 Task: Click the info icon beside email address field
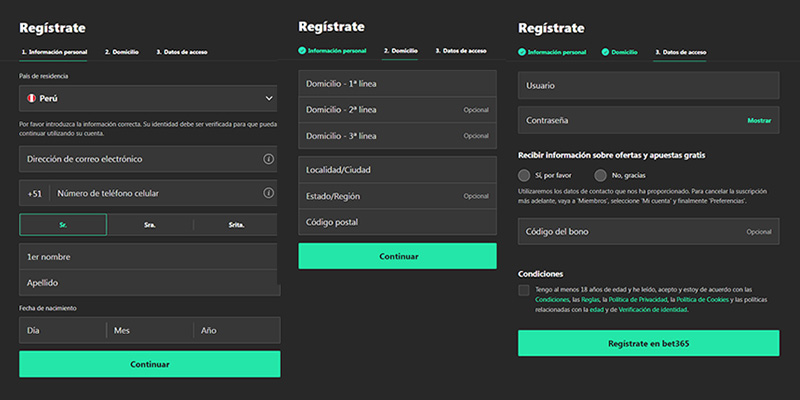pos(268,159)
